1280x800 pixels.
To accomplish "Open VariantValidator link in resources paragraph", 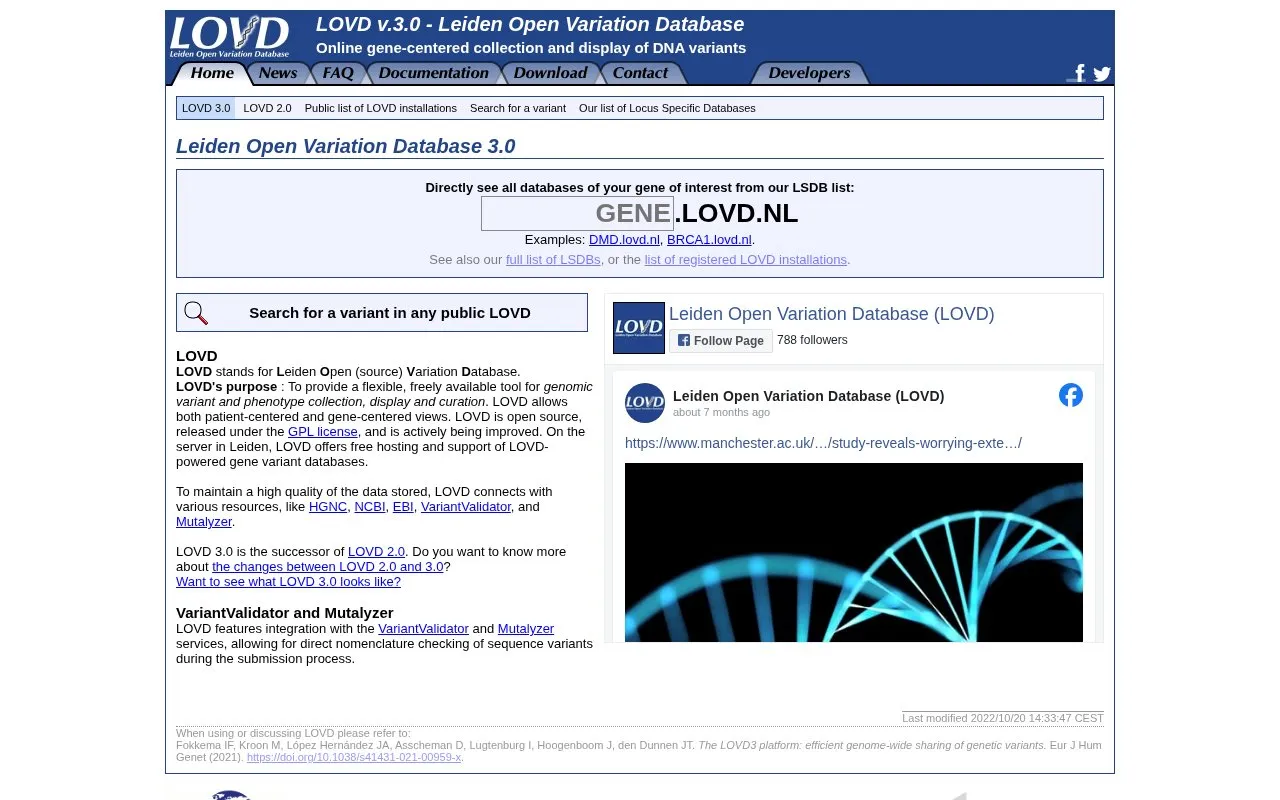I will click(x=466, y=507).
